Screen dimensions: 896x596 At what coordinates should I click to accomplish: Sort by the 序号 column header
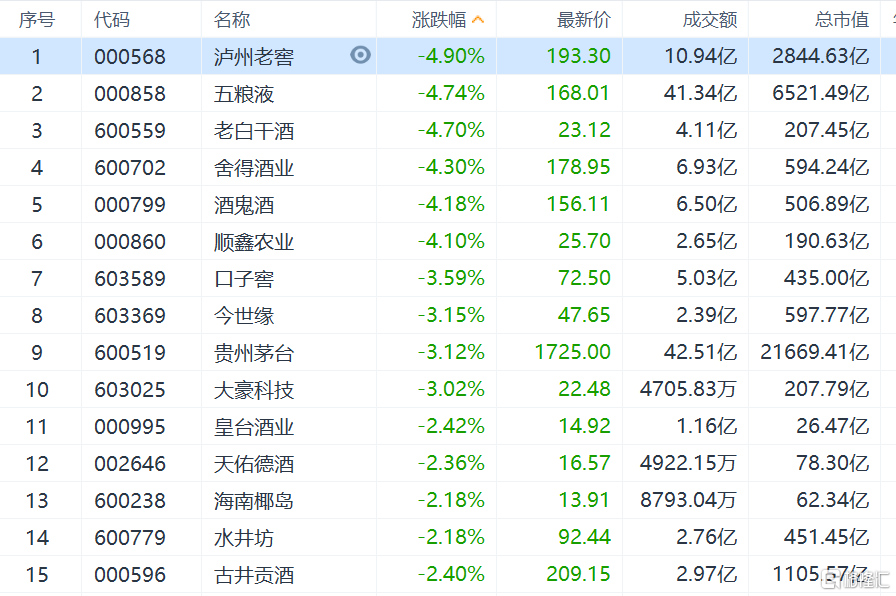click(x=37, y=20)
